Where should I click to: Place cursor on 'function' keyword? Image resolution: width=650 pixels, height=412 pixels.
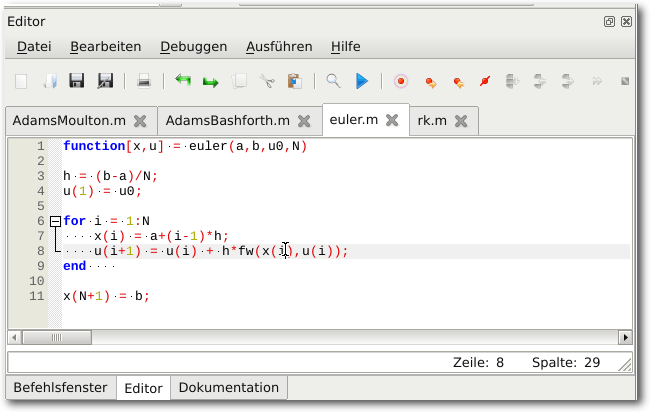[94, 146]
